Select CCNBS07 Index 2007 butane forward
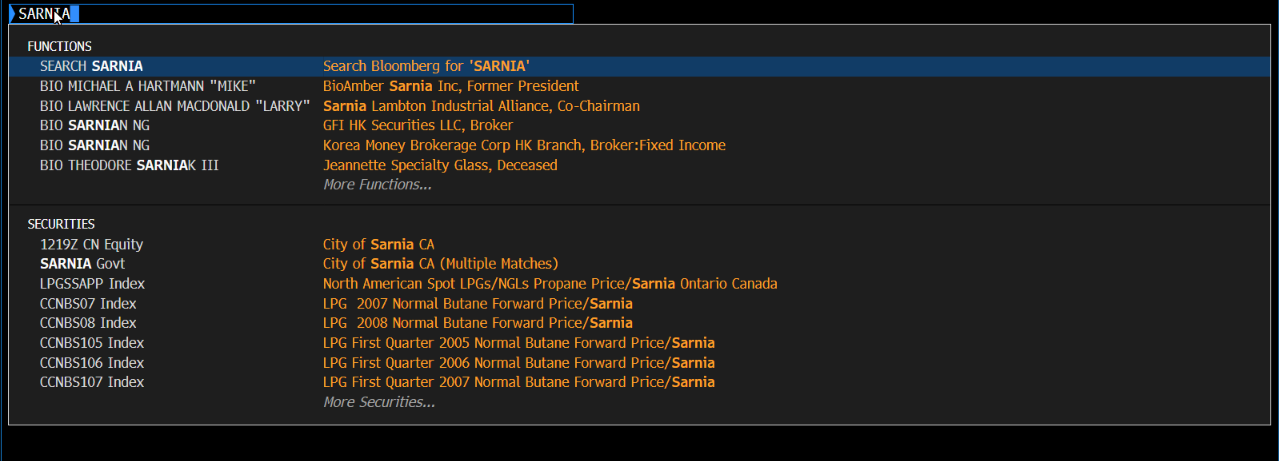This screenshot has width=1279, height=461. pyautogui.click(x=639, y=303)
